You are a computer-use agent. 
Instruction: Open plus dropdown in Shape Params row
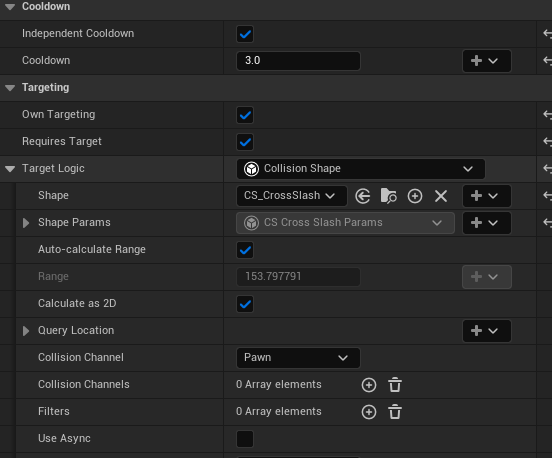point(487,223)
